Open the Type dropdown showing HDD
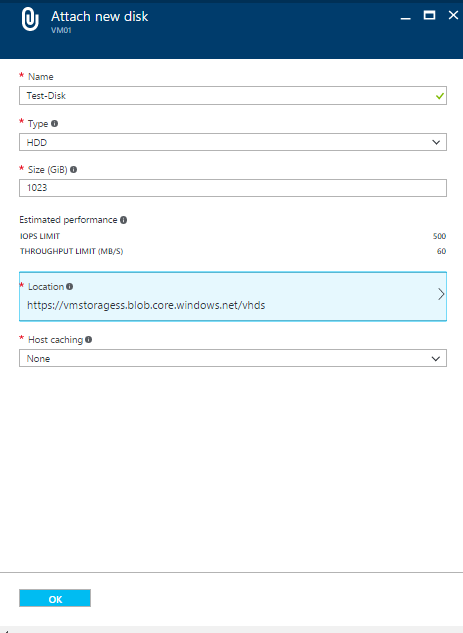 233,142
